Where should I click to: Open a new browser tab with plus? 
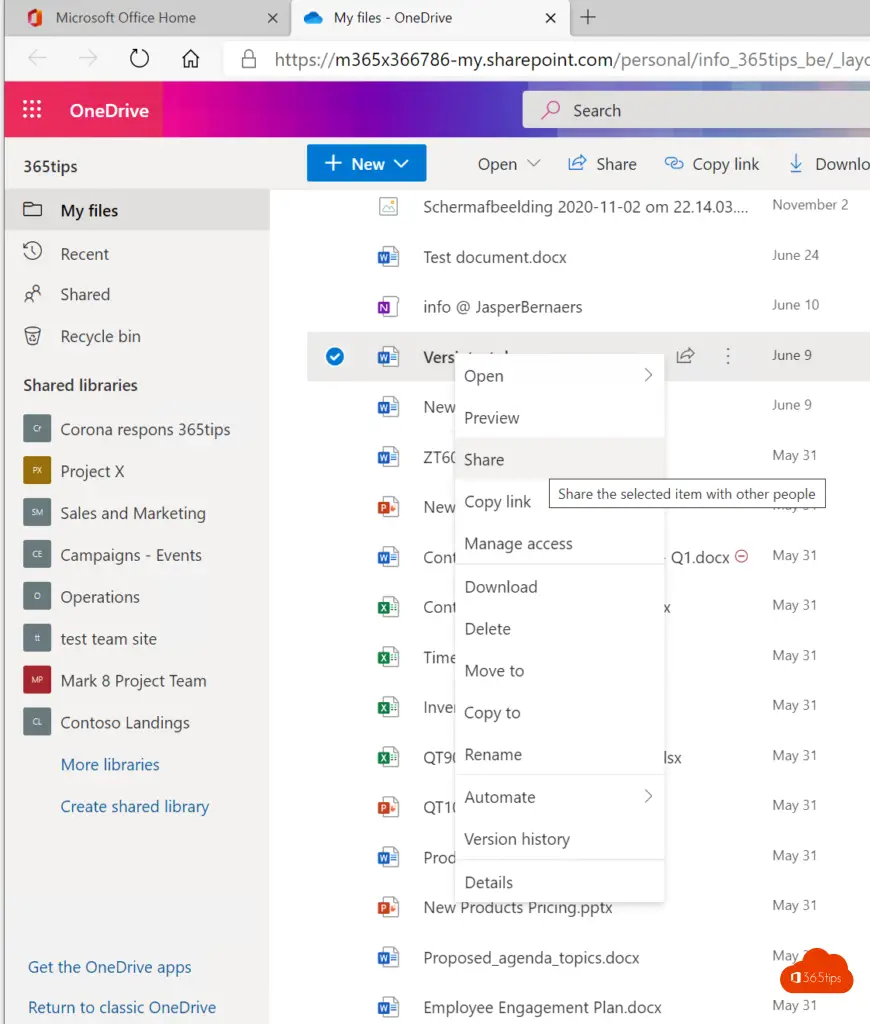click(x=588, y=18)
